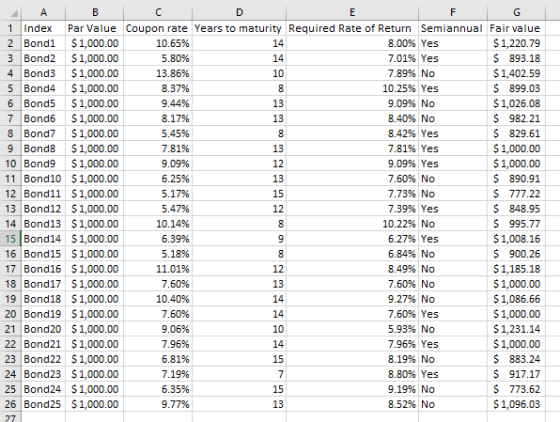Select the 'Bond20' cell
The height and width of the screenshot is (422, 560).
pos(44,329)
